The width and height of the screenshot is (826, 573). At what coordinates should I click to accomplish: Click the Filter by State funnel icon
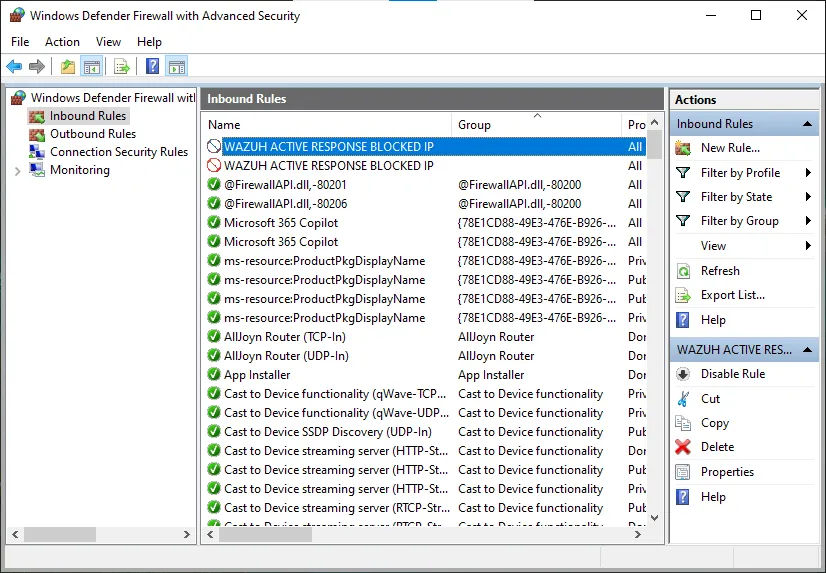683,197
